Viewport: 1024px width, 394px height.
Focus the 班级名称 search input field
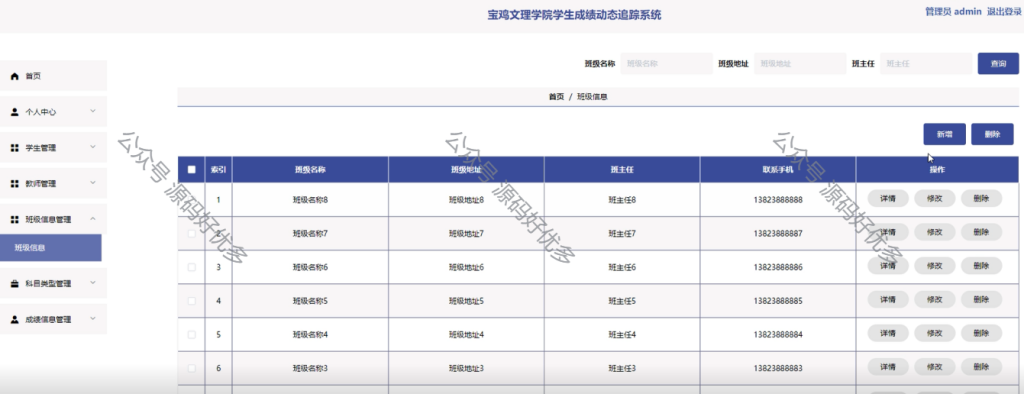click(667, 64)
